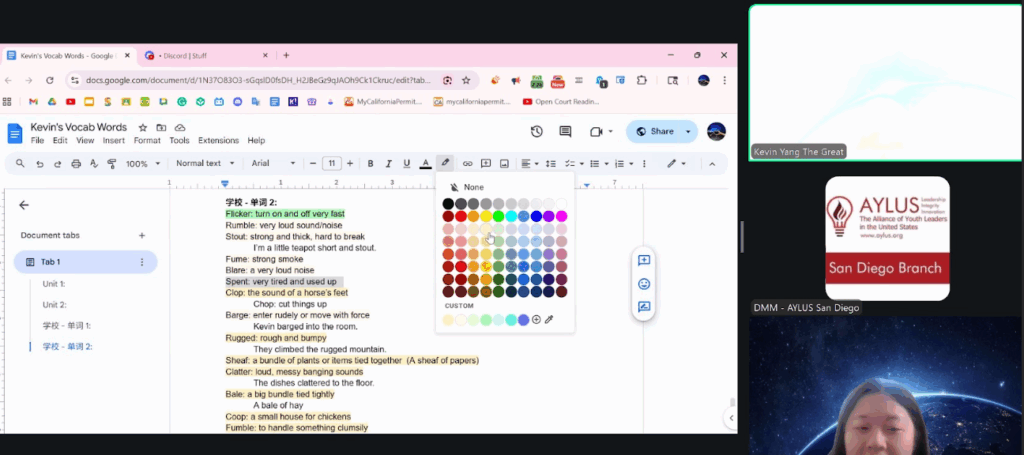The height and width of the screenshot is (455, 1024).
Task: Open the Normal text style dropdown
Action: pyautogui.click(x=205, y=163)
